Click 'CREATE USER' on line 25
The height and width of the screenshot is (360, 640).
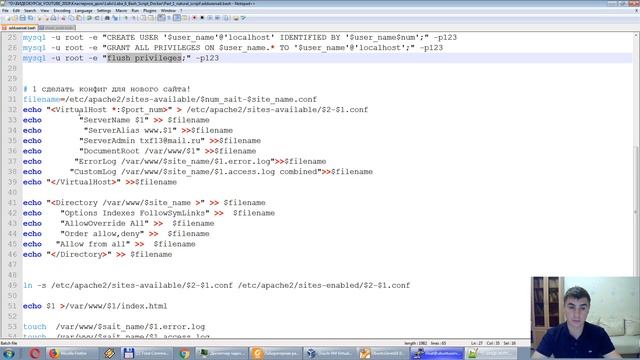point(132,38)
